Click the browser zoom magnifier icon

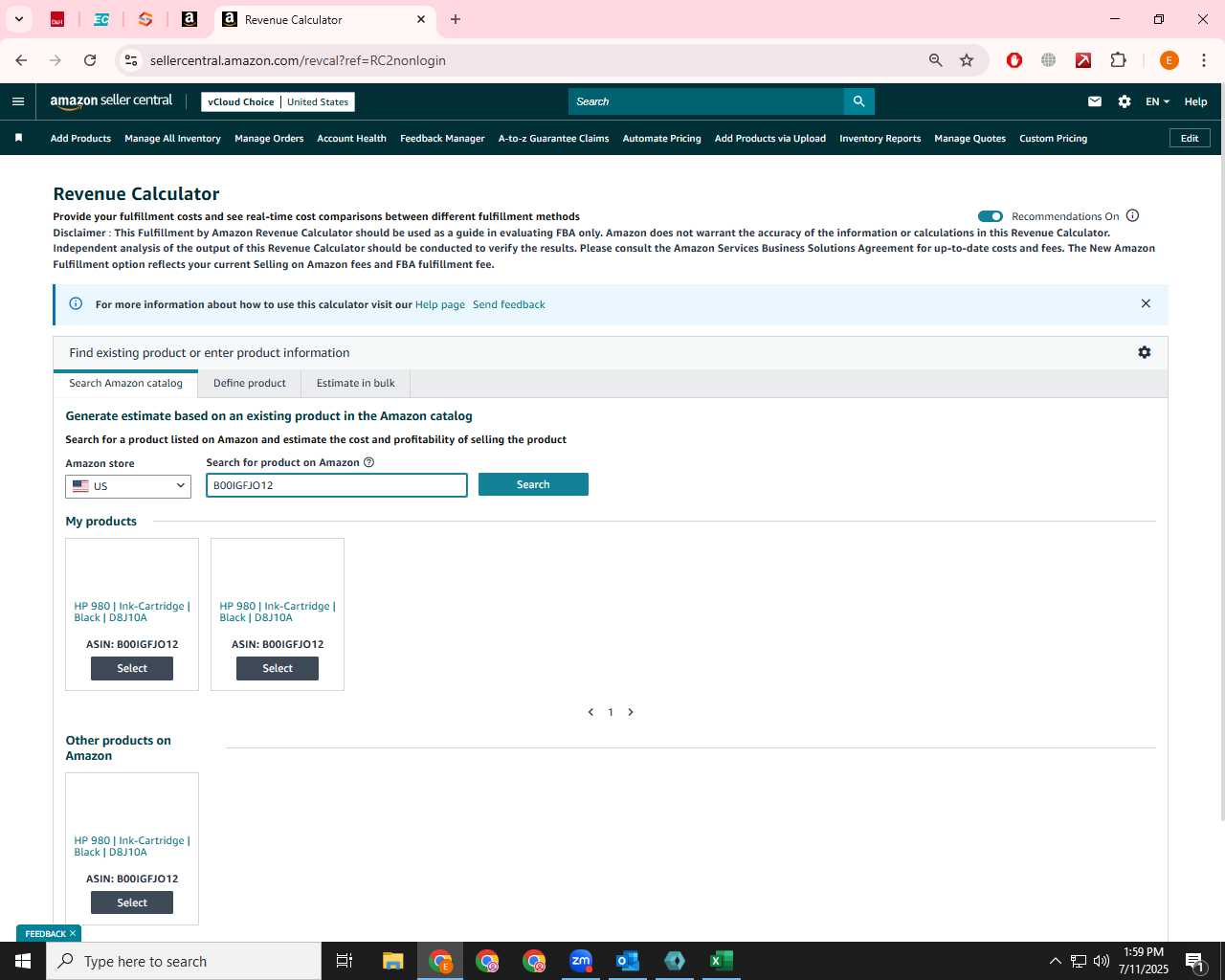click(x=936, y=60)
